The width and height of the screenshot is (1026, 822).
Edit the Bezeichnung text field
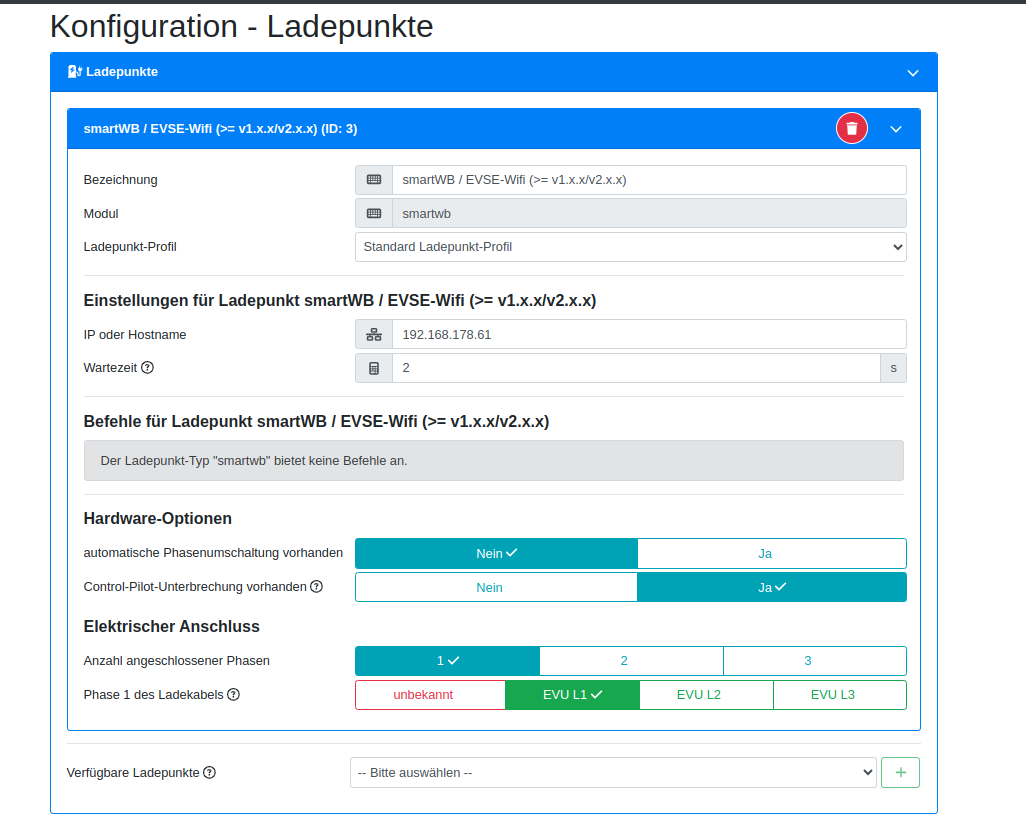click(649, 180)
